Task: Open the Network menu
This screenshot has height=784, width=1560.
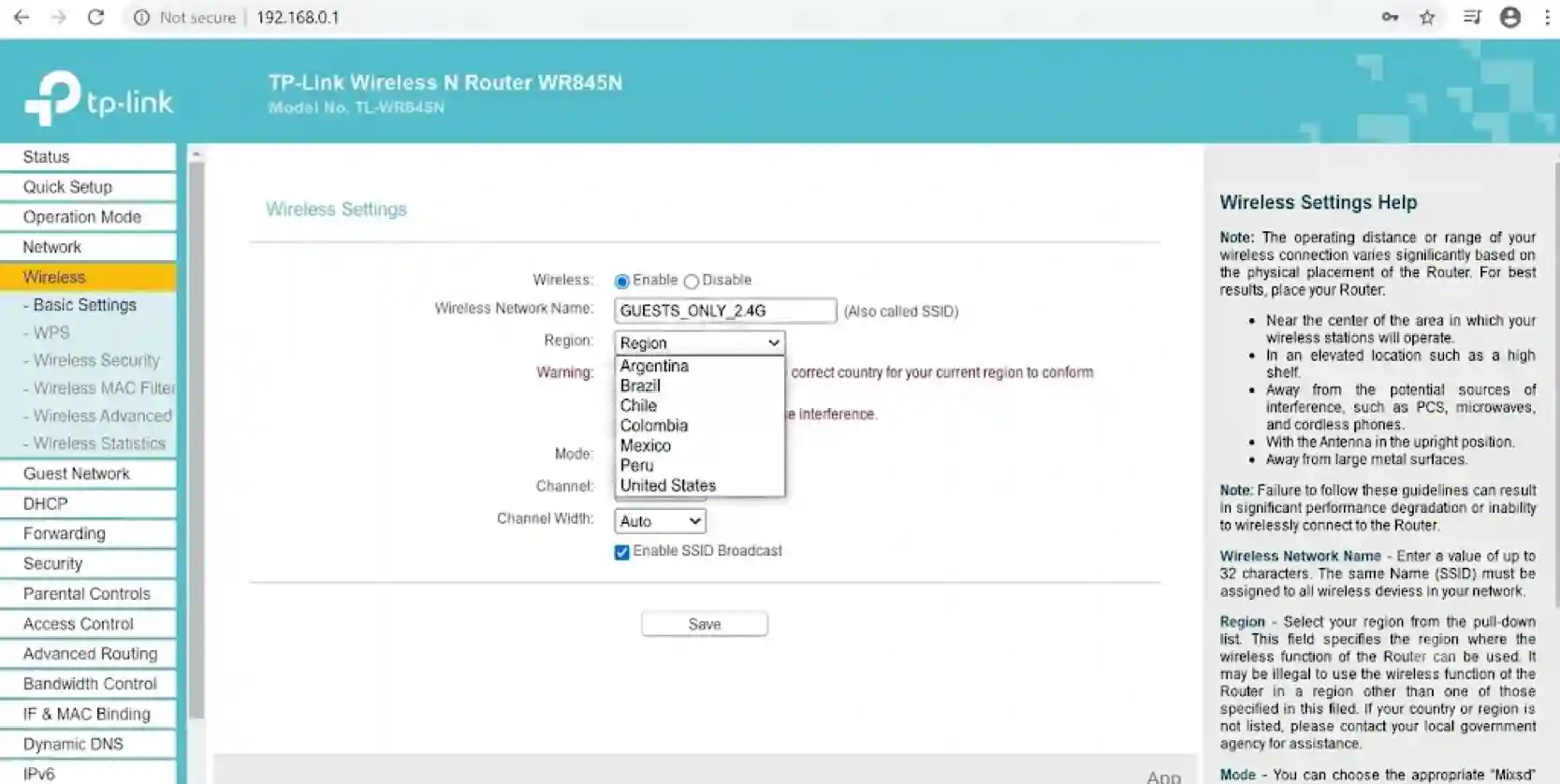Action: [88, 246]
